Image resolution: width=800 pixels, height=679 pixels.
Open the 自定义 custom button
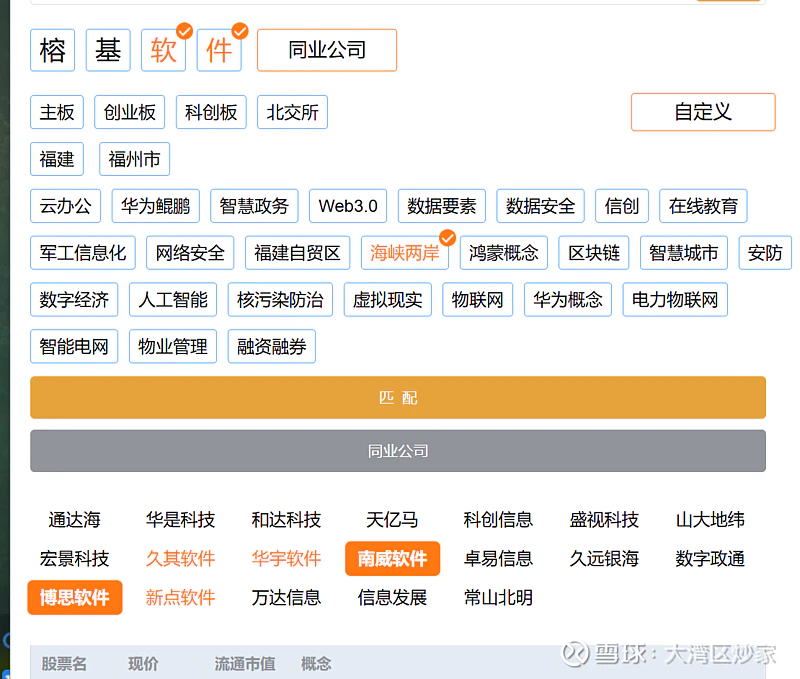703,112
